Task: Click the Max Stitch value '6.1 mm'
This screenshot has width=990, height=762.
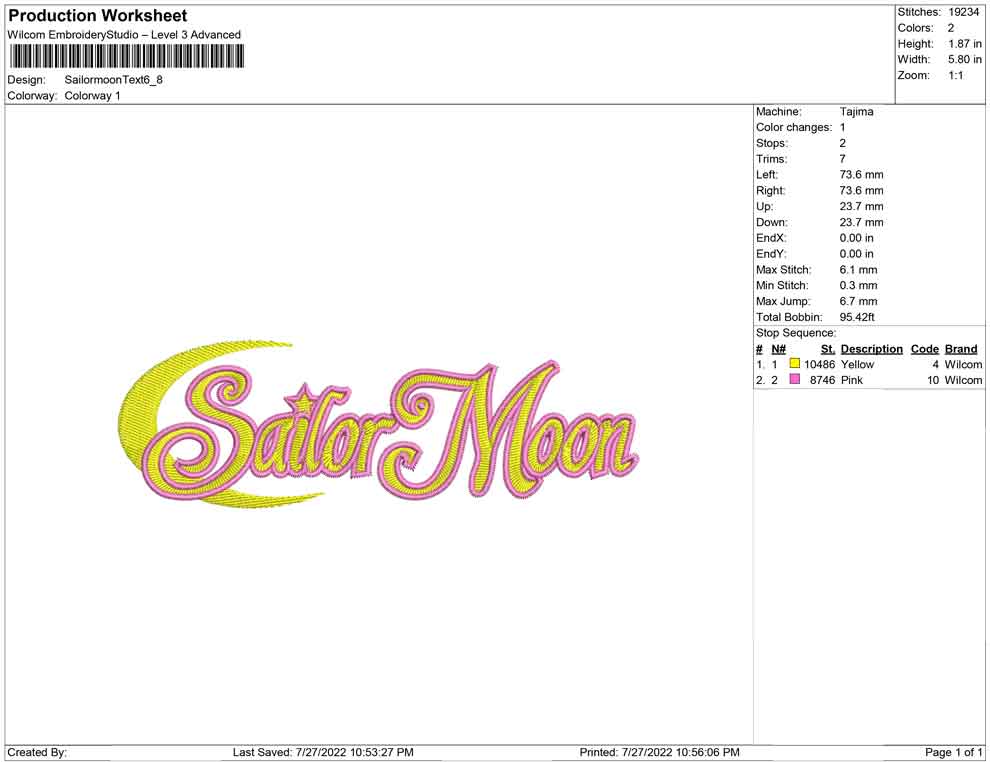Action: (858, 270)
